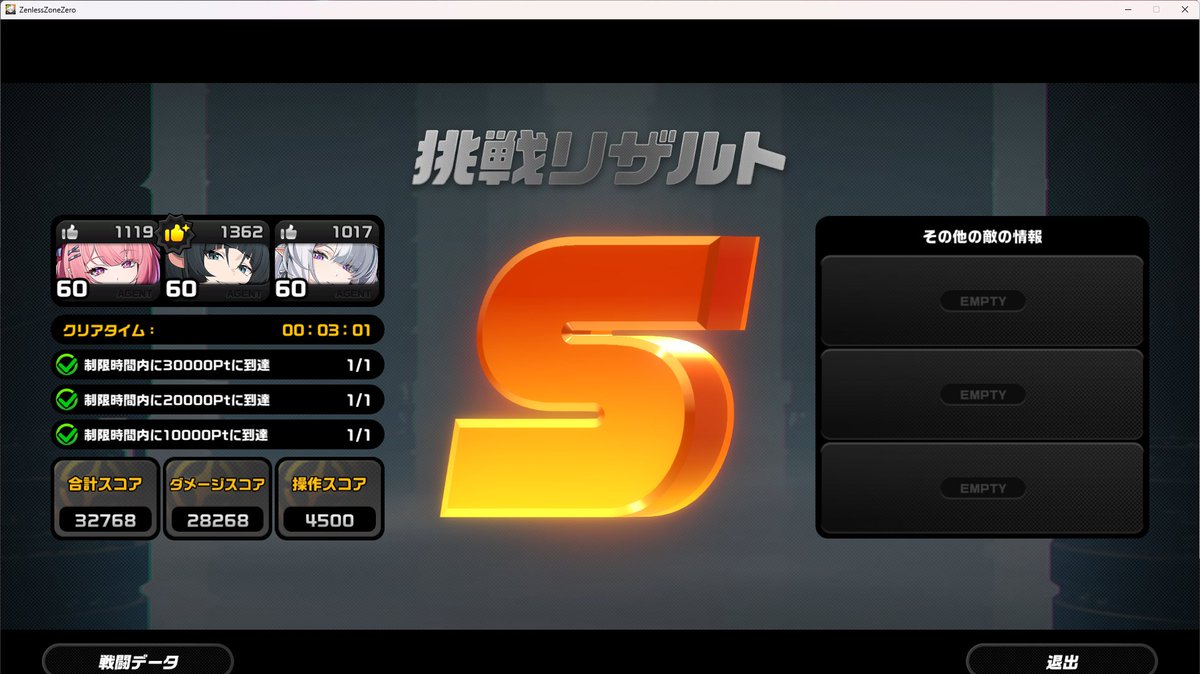Maximize the ZenlessZoneZero window
The image size is (1200, 674).
(1156, 9)
